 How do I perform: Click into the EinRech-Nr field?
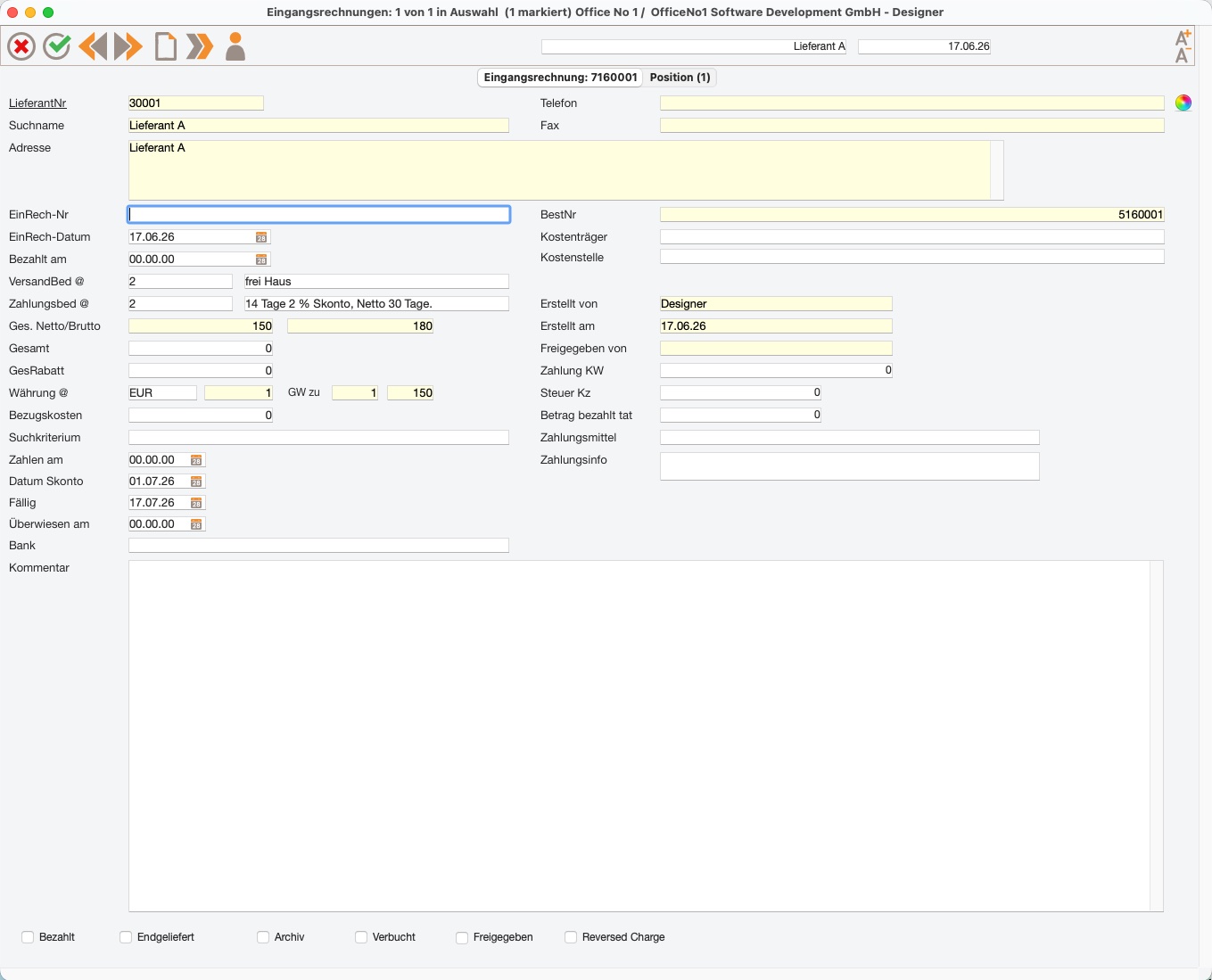(319, 215)
